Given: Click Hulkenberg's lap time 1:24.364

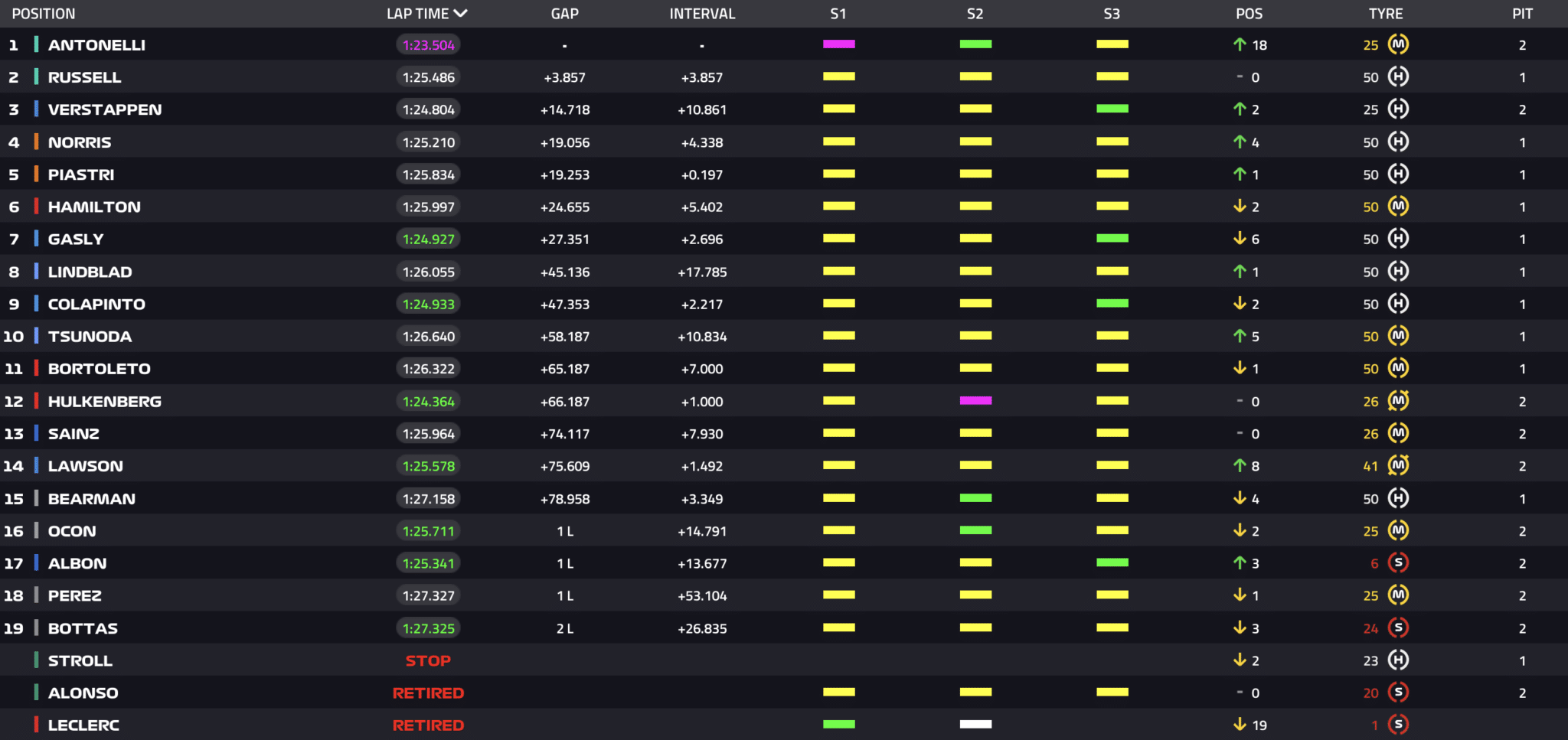Looking at the screenshot, I should click(x=428, y=401).
